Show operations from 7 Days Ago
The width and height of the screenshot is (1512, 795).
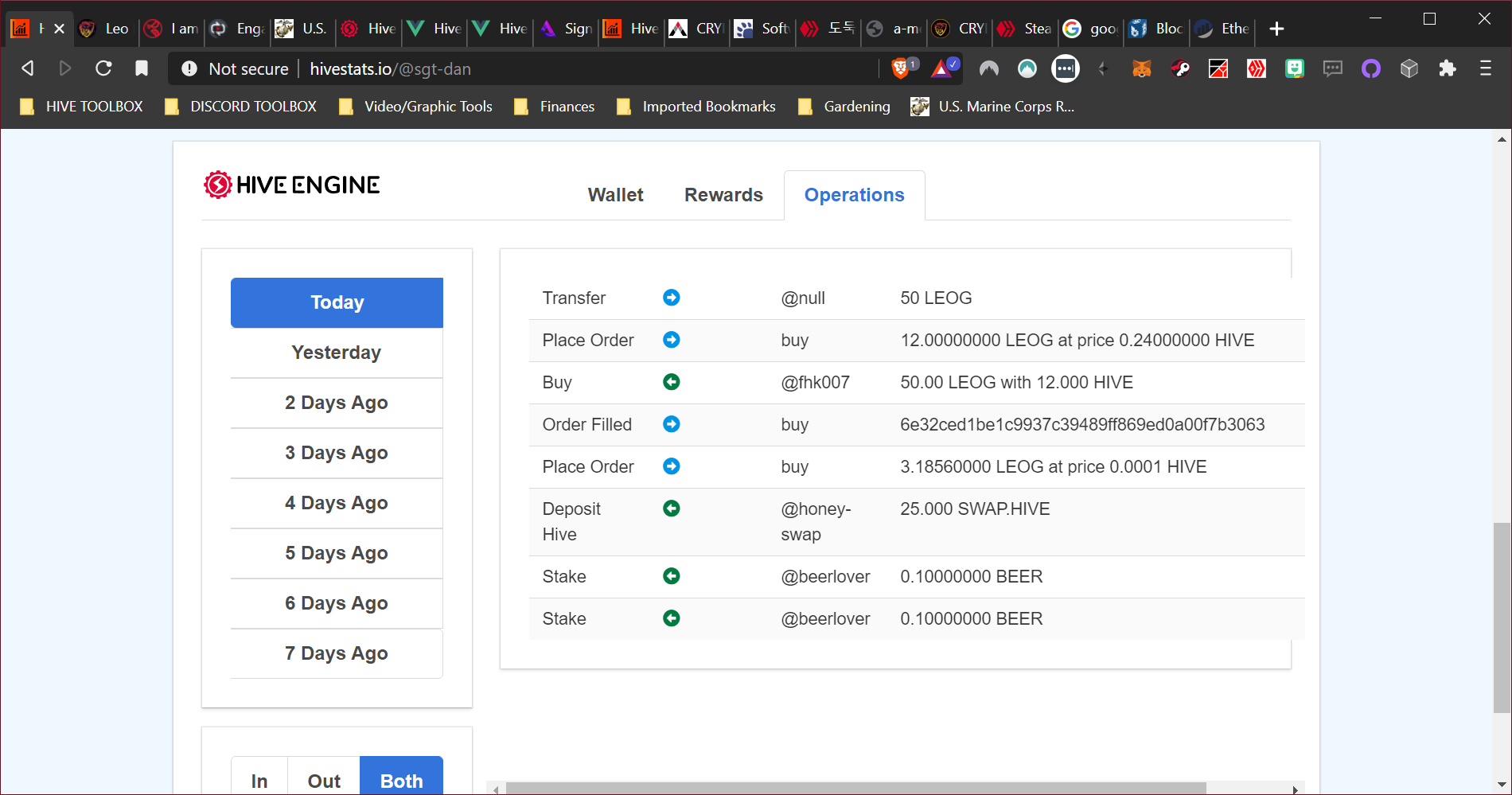point(337,653)
